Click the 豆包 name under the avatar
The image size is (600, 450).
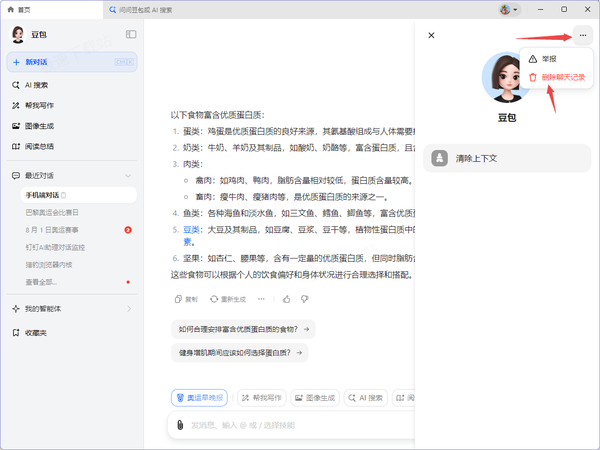(507, 117)
